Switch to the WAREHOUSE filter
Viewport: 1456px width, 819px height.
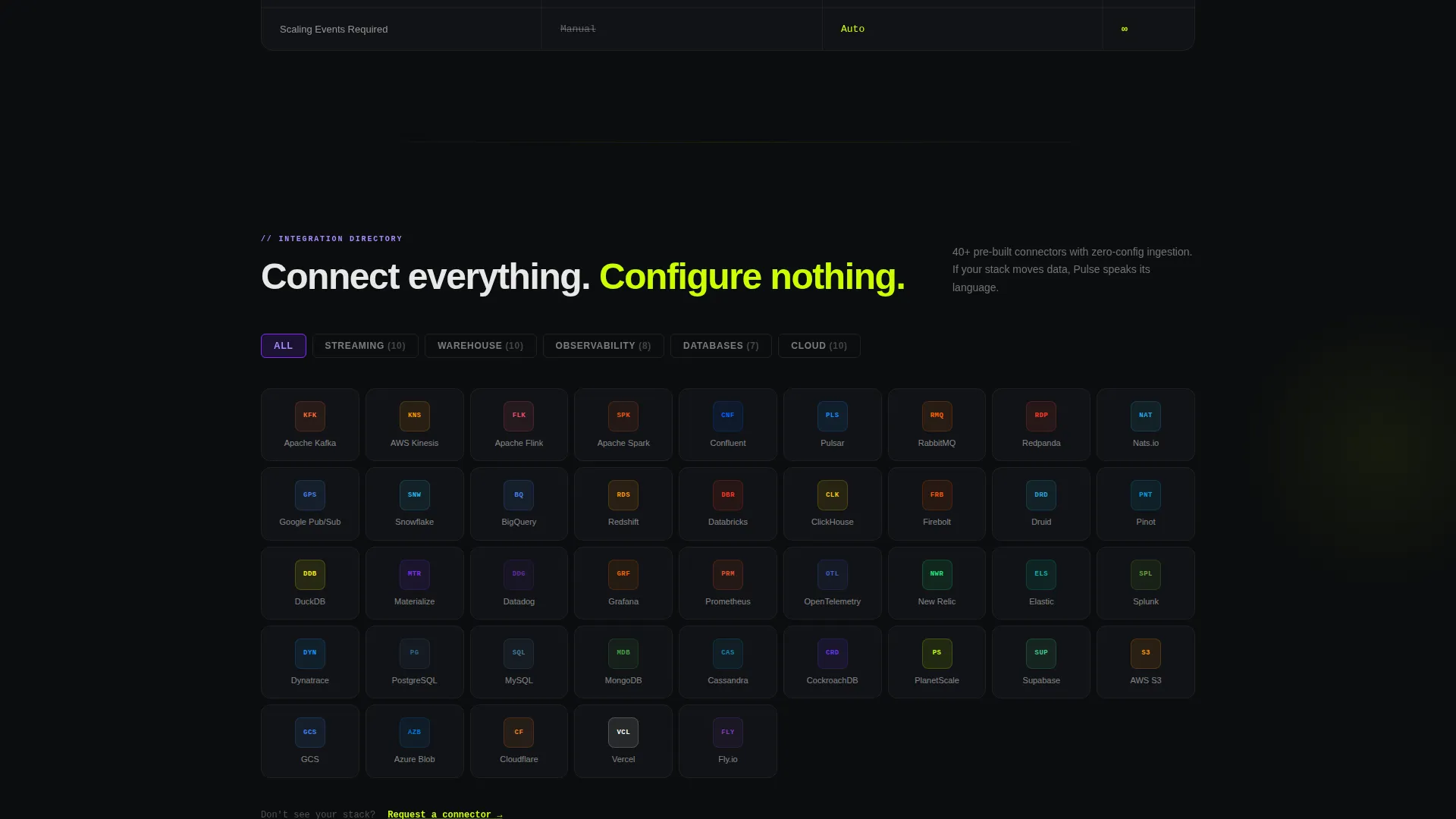(481, 346)
